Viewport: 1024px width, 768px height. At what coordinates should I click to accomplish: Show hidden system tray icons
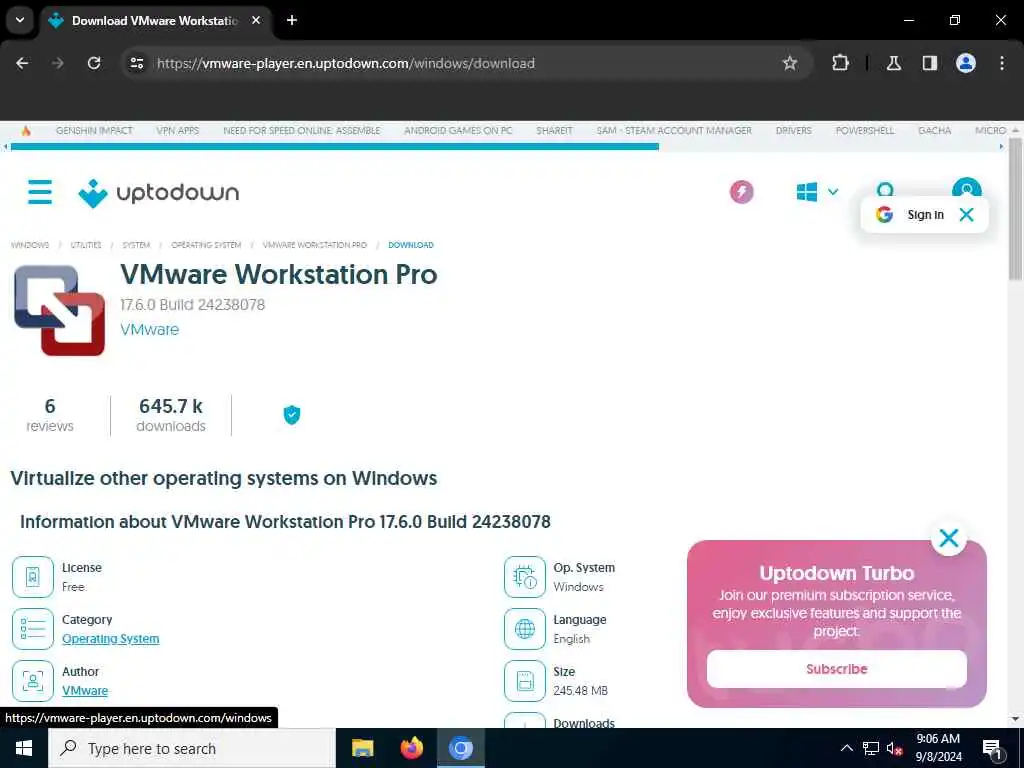point(846,748)
